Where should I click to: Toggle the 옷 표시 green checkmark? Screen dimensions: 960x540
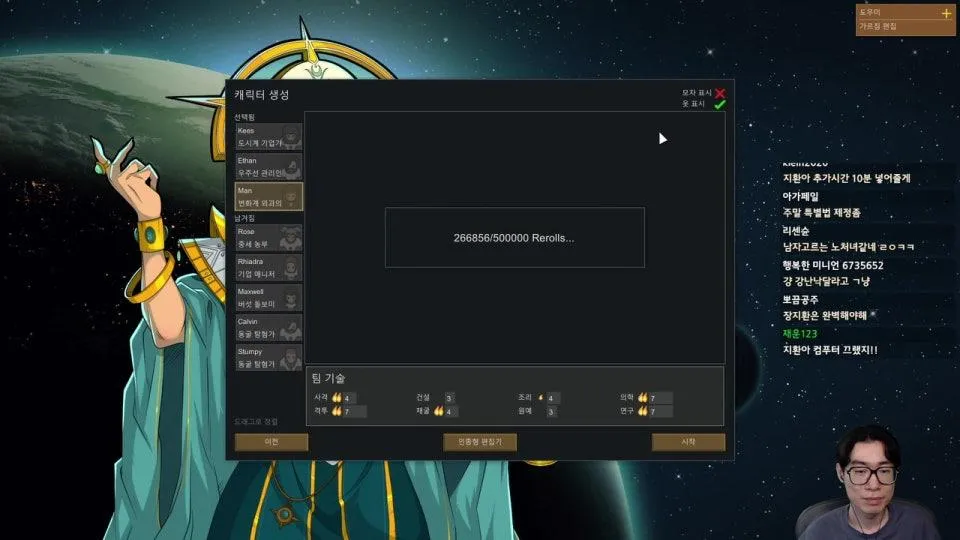click(720, 104)
